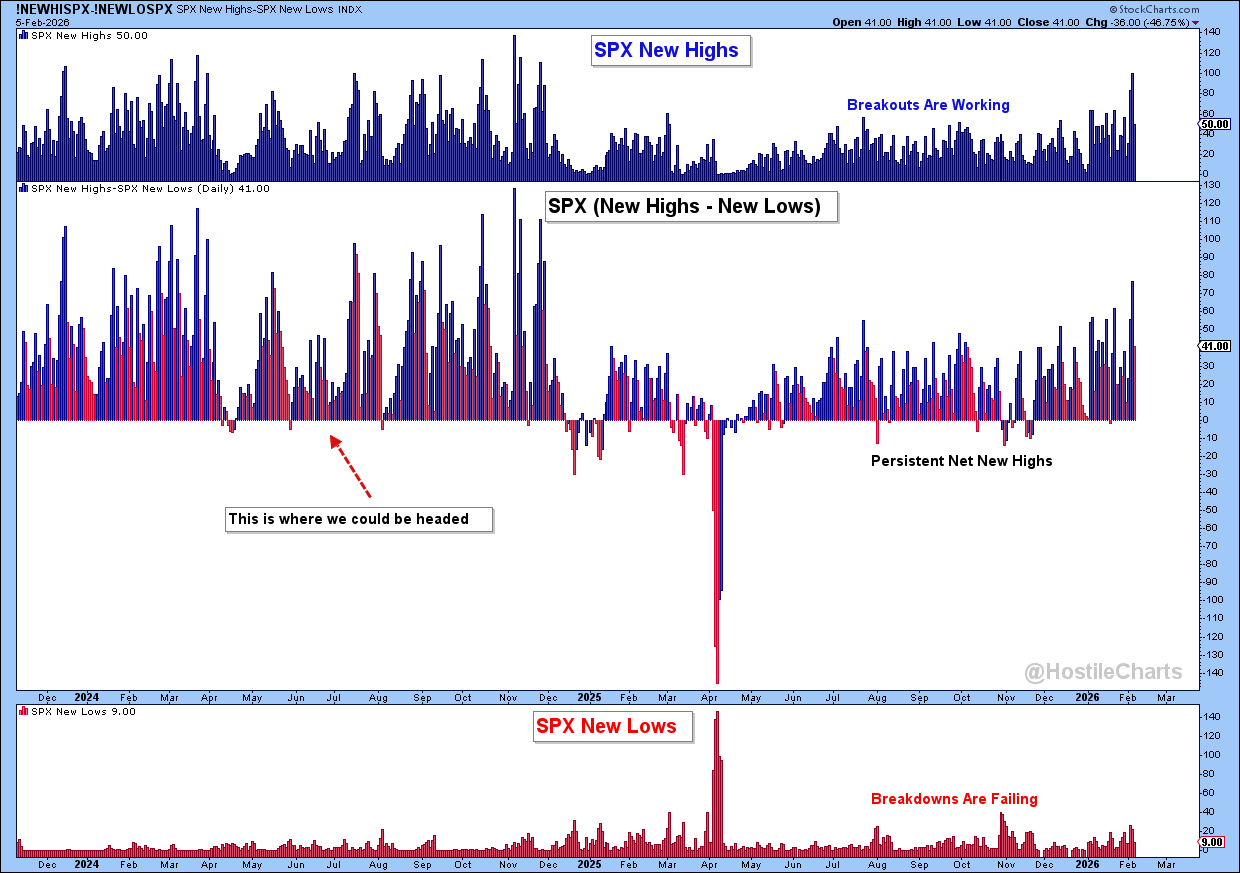Click the 'Breakdowns Are Failing' annotation
This screenshot has height=873, width=1240.
pos(954,799)
